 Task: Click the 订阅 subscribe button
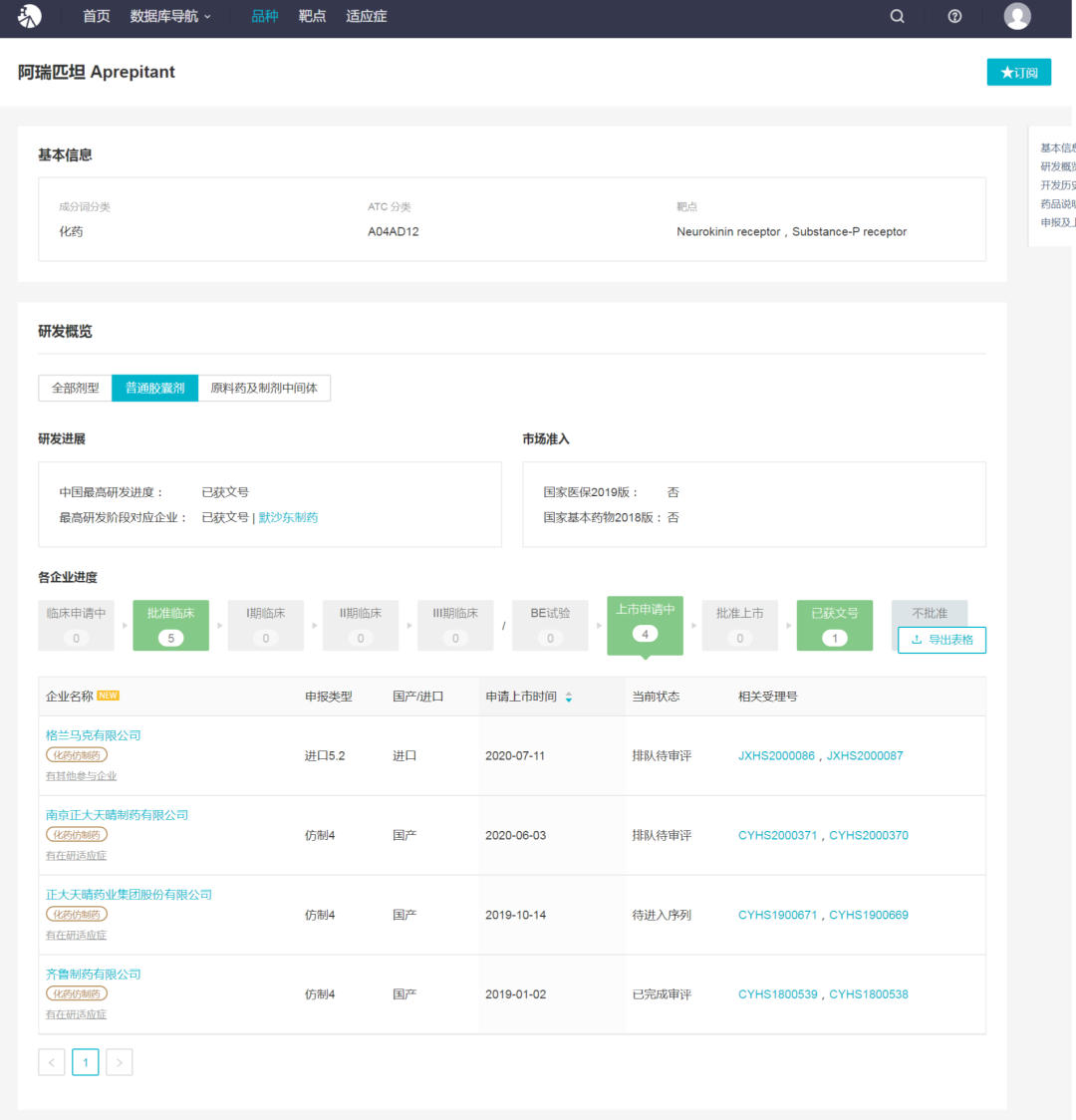(x=1019, y=72)
